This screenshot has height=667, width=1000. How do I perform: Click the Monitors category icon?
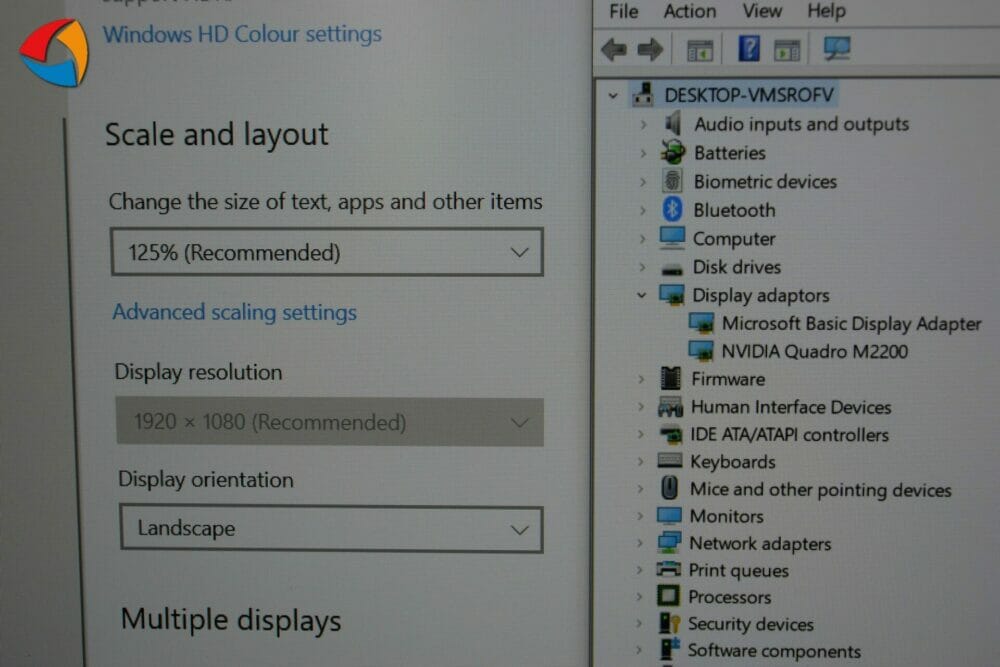click(669, 515)
